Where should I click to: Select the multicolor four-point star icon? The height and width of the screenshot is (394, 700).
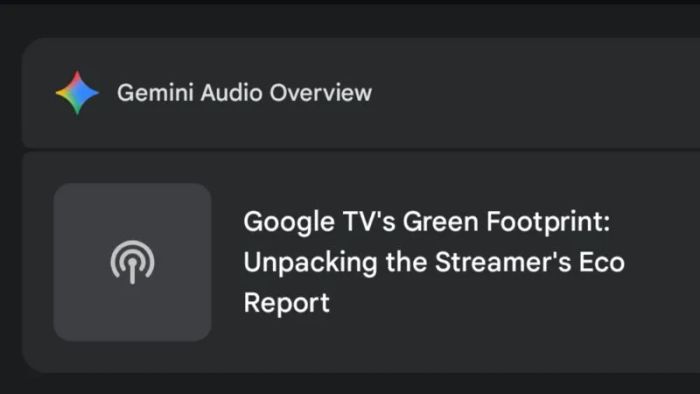[77, 92]
